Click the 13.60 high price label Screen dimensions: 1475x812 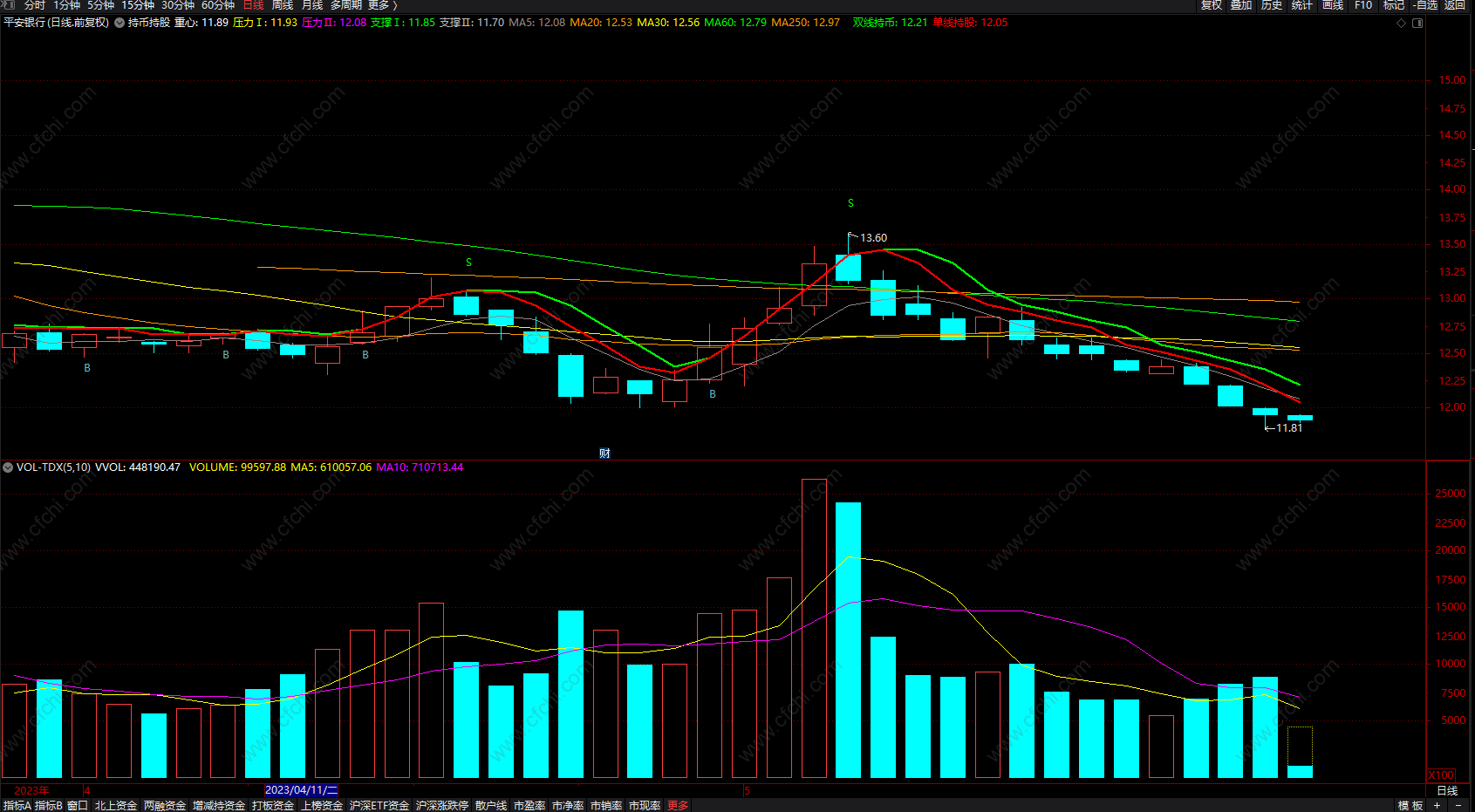[873, 238]
